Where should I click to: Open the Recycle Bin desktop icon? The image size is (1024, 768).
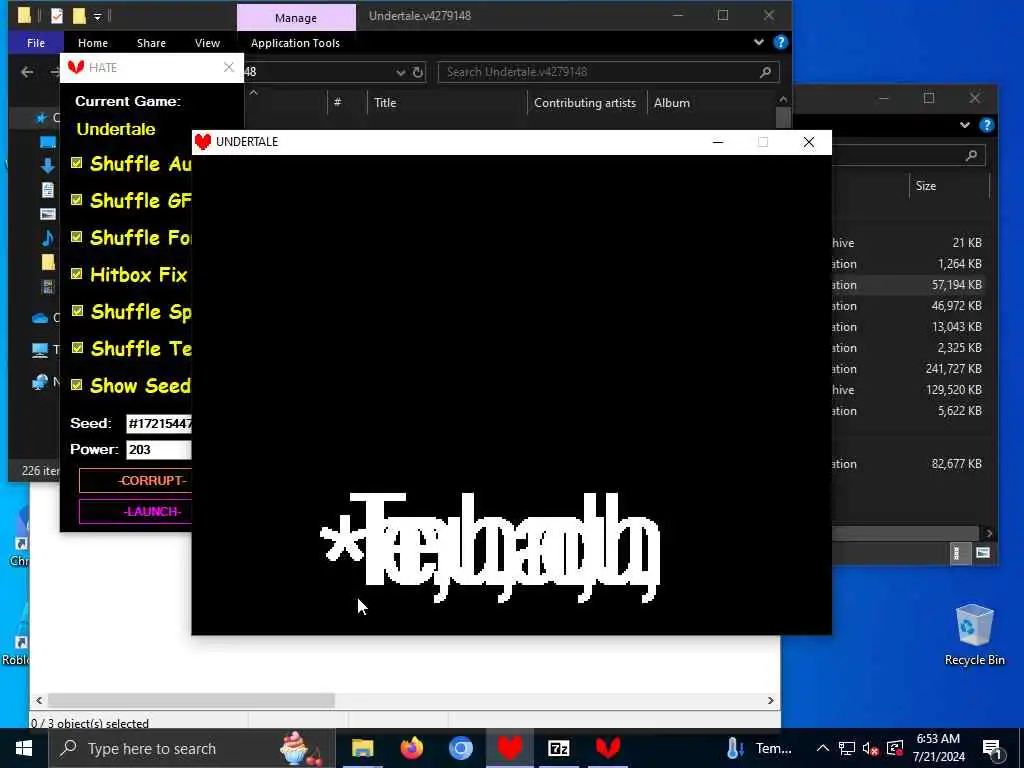(974, 634)
